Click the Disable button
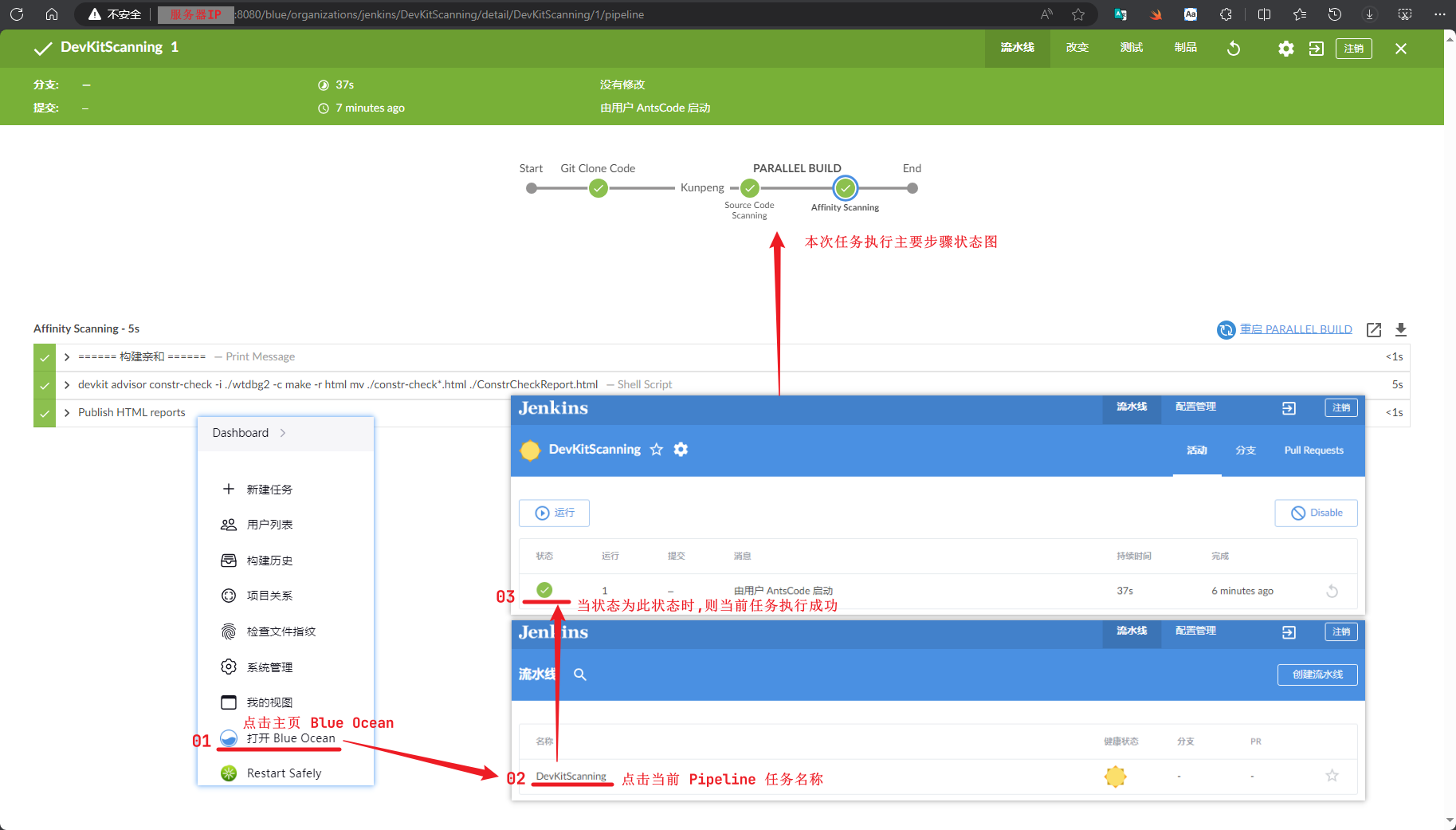Screen dimensions: 1456x830 [1316, 513]
